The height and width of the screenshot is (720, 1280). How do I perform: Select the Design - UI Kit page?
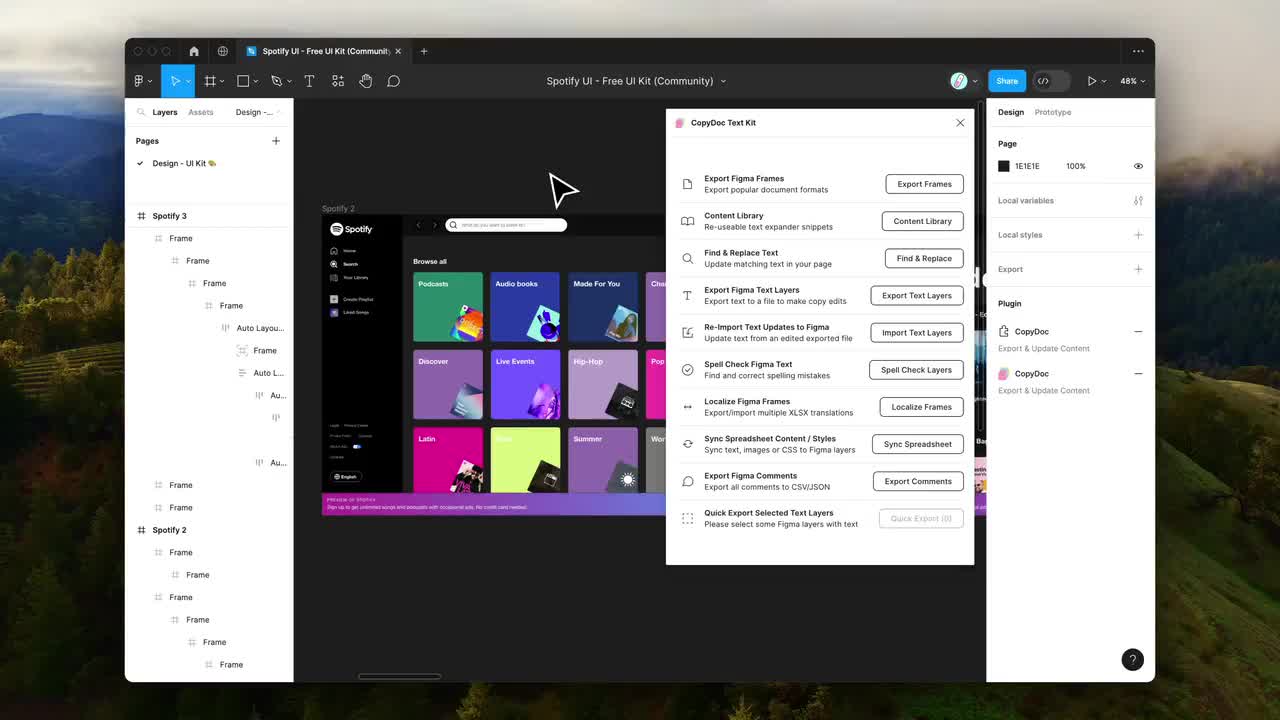click(x=184, y=163)
